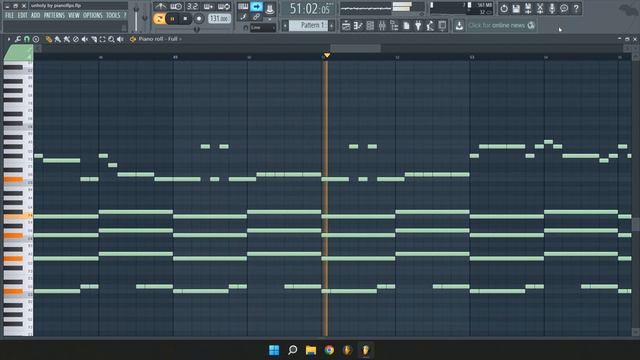This screenshot has height=360, width=640.
Task: Save project with floppy disk icon
Action: point(516,8)
